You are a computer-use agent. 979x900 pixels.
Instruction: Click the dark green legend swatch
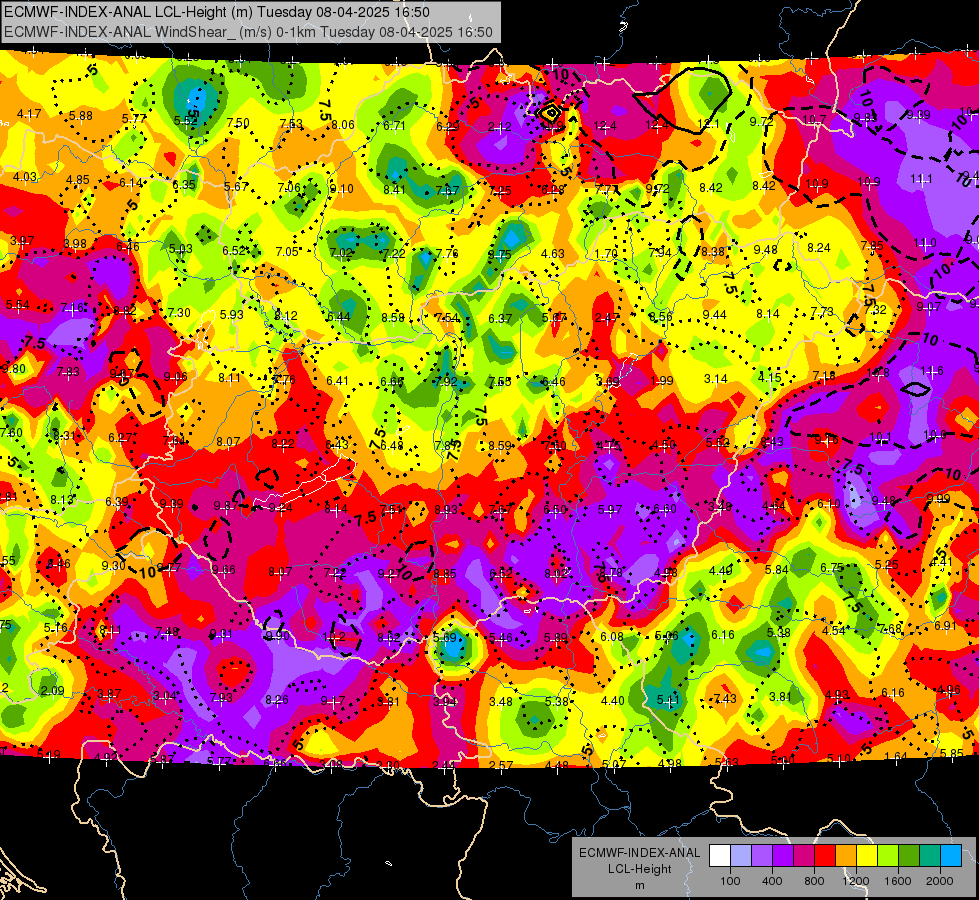click(908, 856)
